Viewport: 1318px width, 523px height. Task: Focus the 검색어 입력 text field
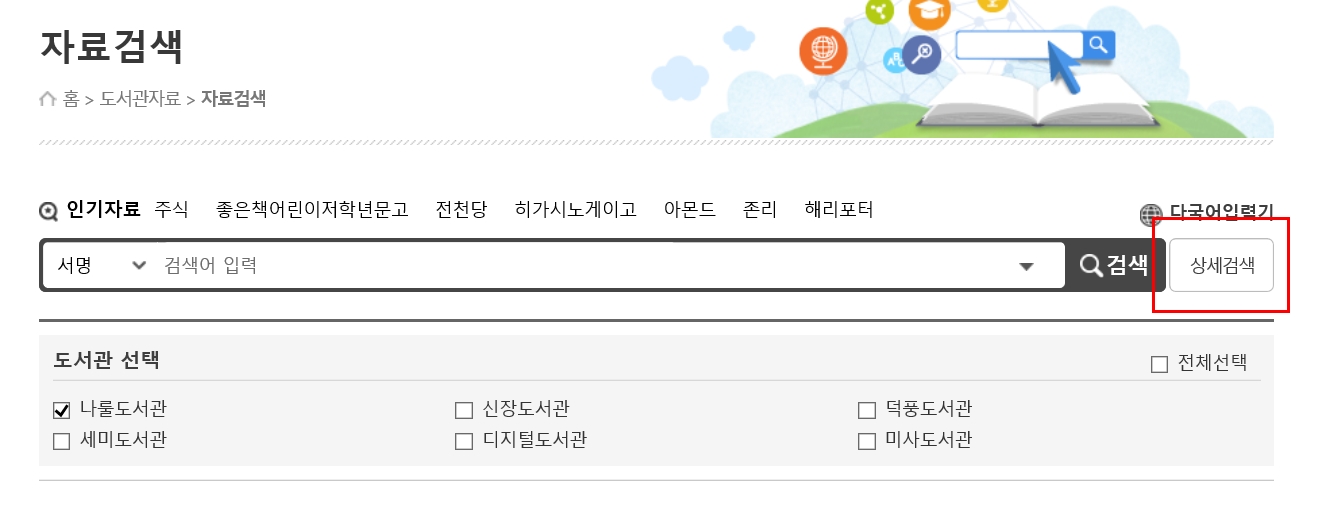click(x=580, y=265)
